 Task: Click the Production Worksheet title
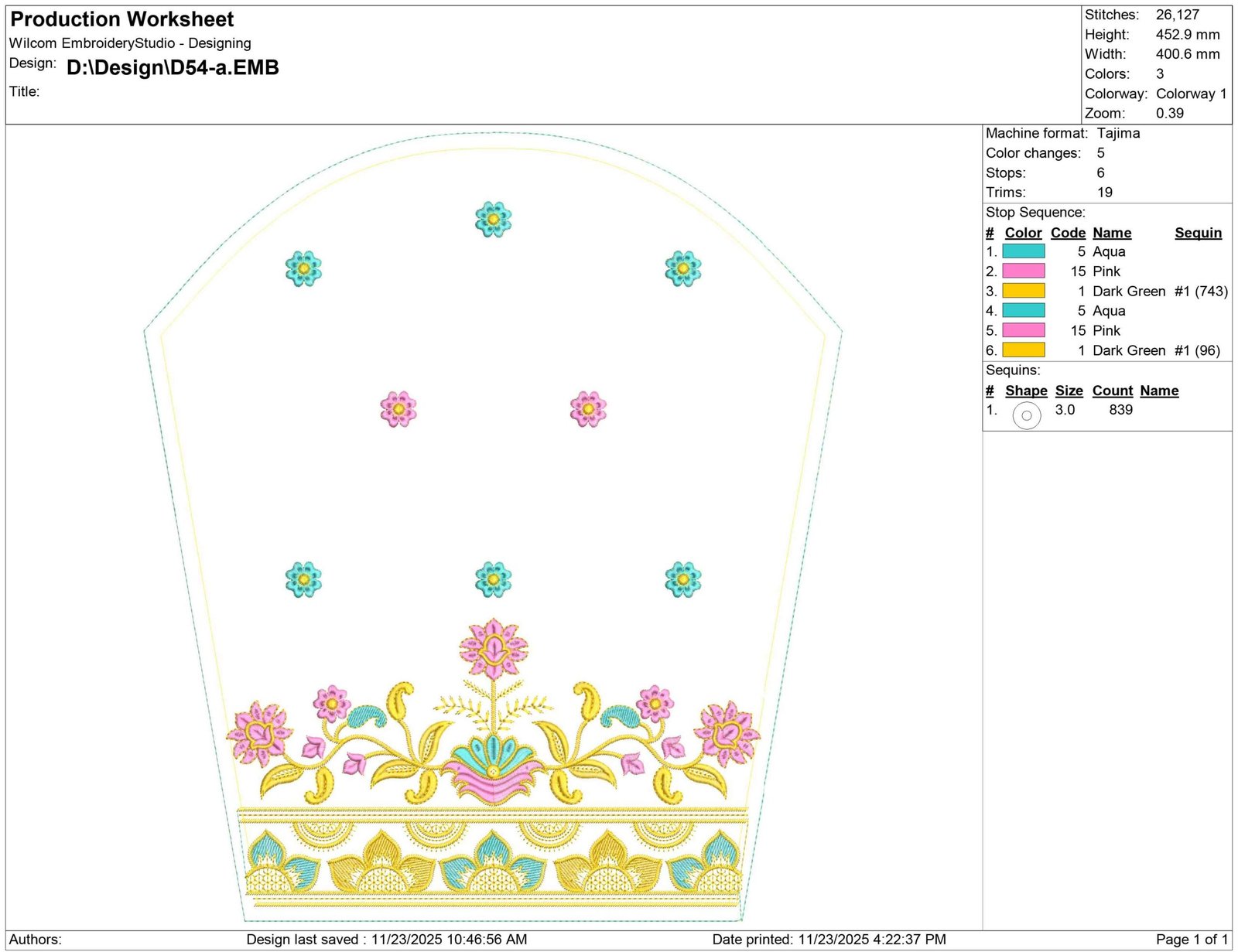coord(122,19)
